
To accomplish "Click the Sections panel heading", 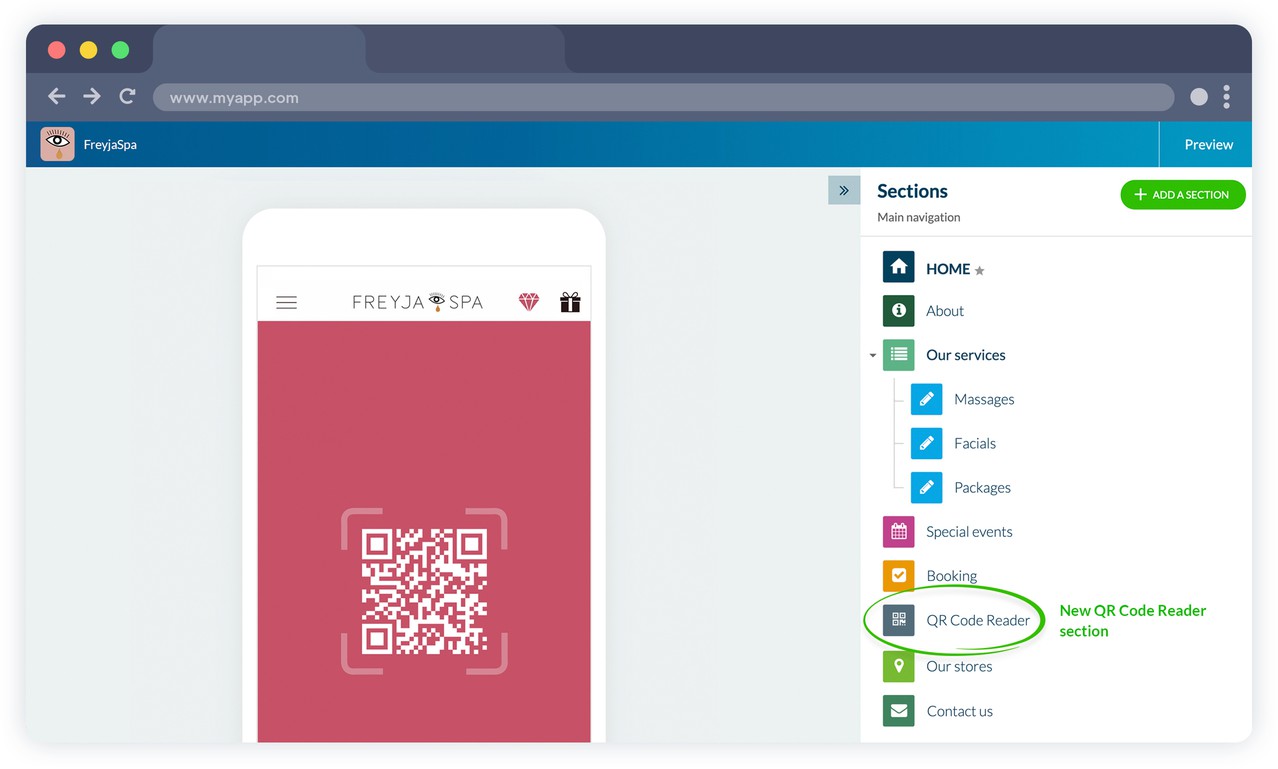I will click(912, 191).
